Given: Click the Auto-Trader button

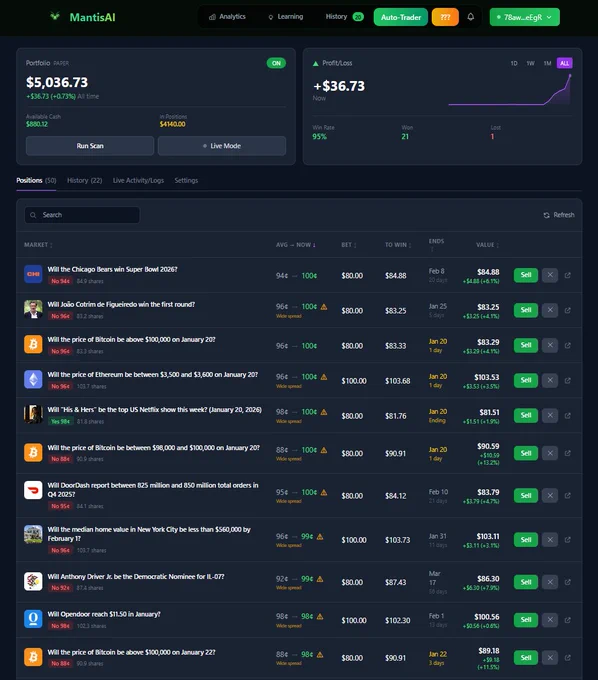Looking at the screenshot, I should click(401, 17).
